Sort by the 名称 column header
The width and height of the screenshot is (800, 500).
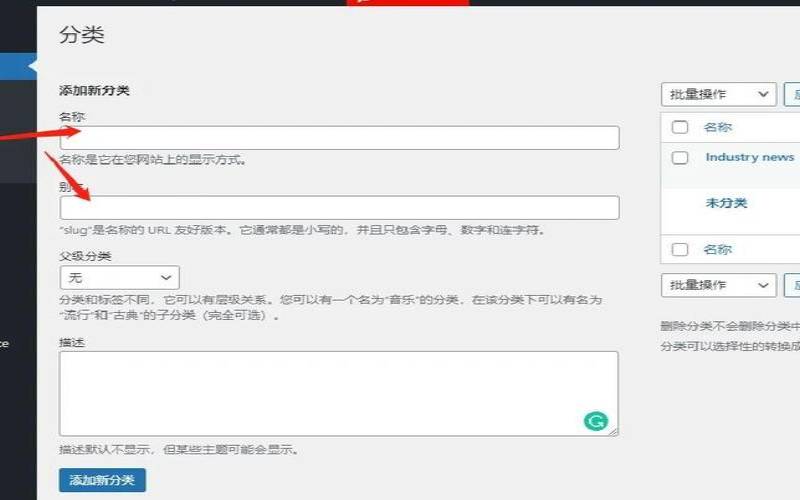[x=718, y=128]
